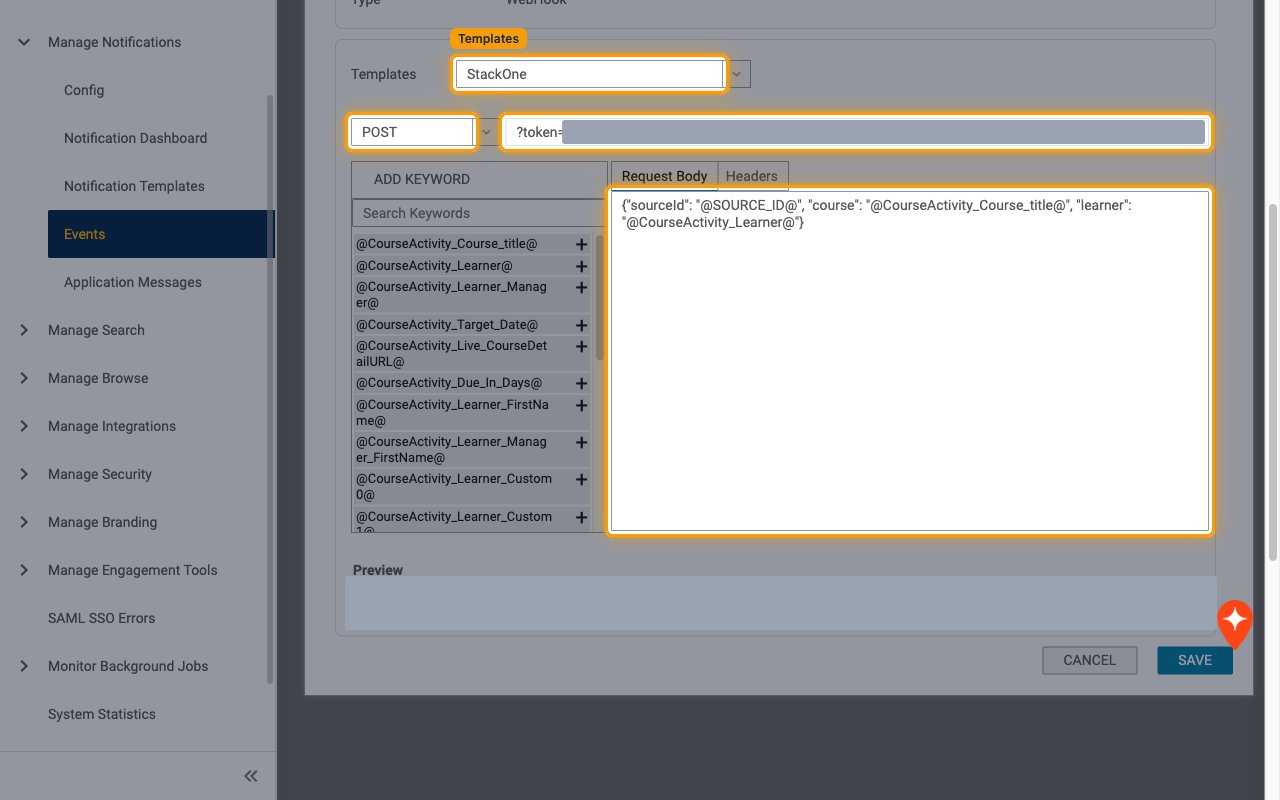The height and width of the screenshot is (800, 1280).
Task: Expand the Manage Security section
Action: coord(24,474)
